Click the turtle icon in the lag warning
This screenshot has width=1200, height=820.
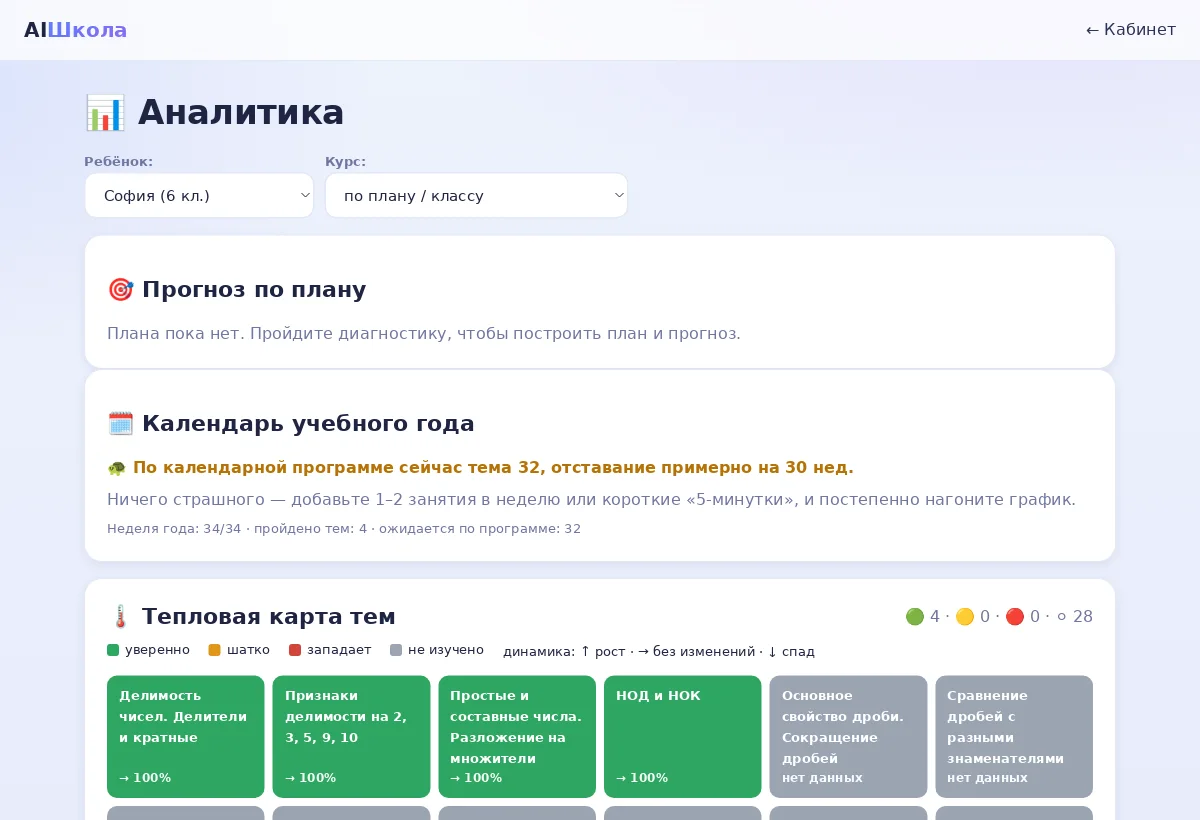pos(116,468)
